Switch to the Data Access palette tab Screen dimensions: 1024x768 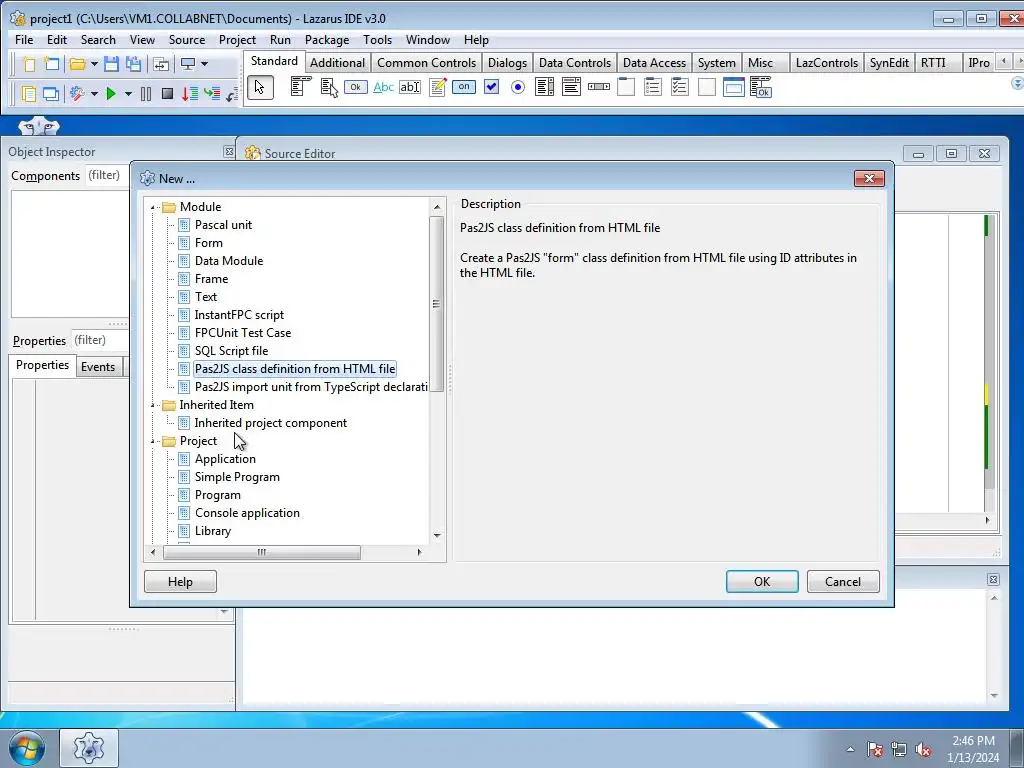tap(654, 63)
